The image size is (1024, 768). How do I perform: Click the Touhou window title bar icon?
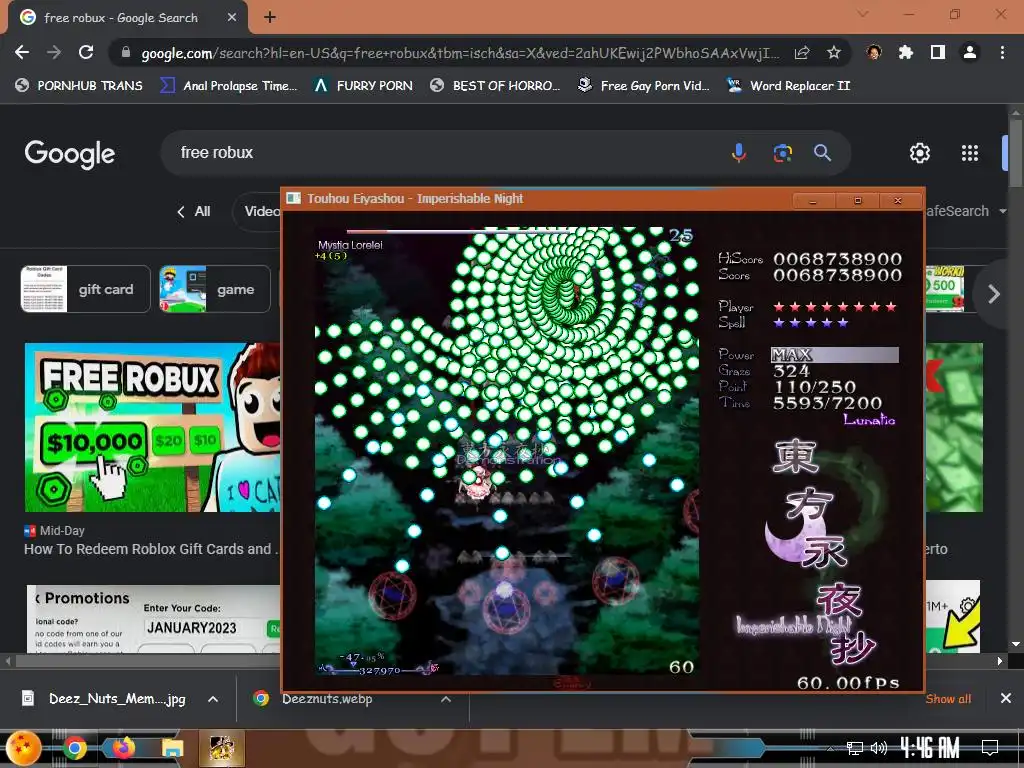click(294, 198)
